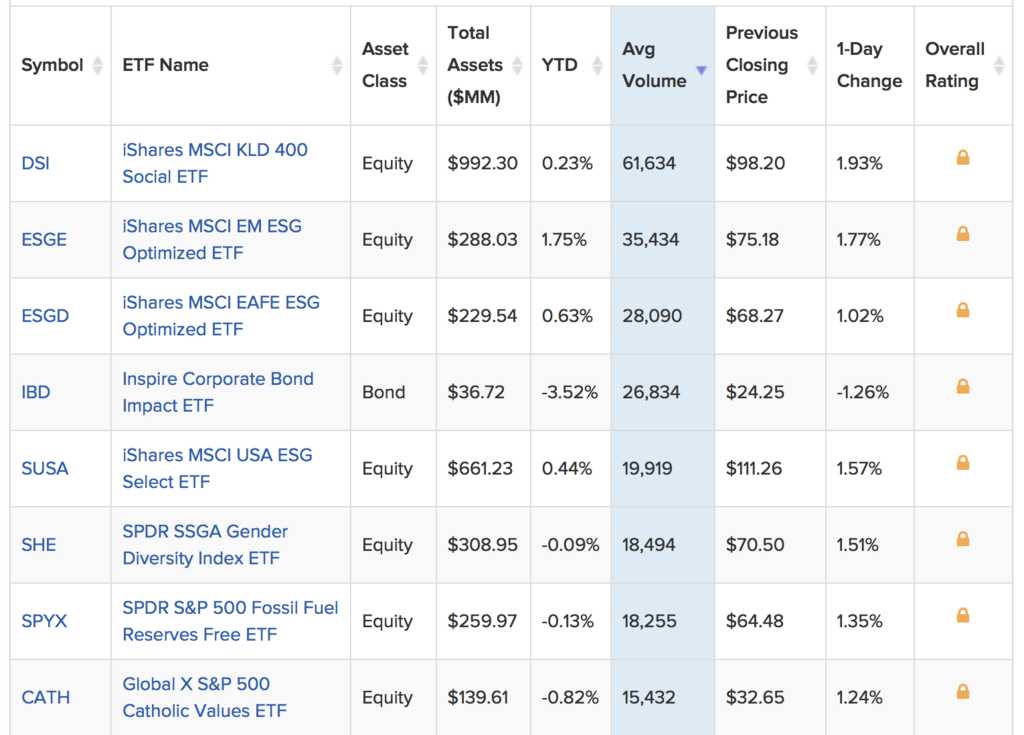
Task: Sort by Previous Closing Price arrows
Action: [x=812, y=65]
